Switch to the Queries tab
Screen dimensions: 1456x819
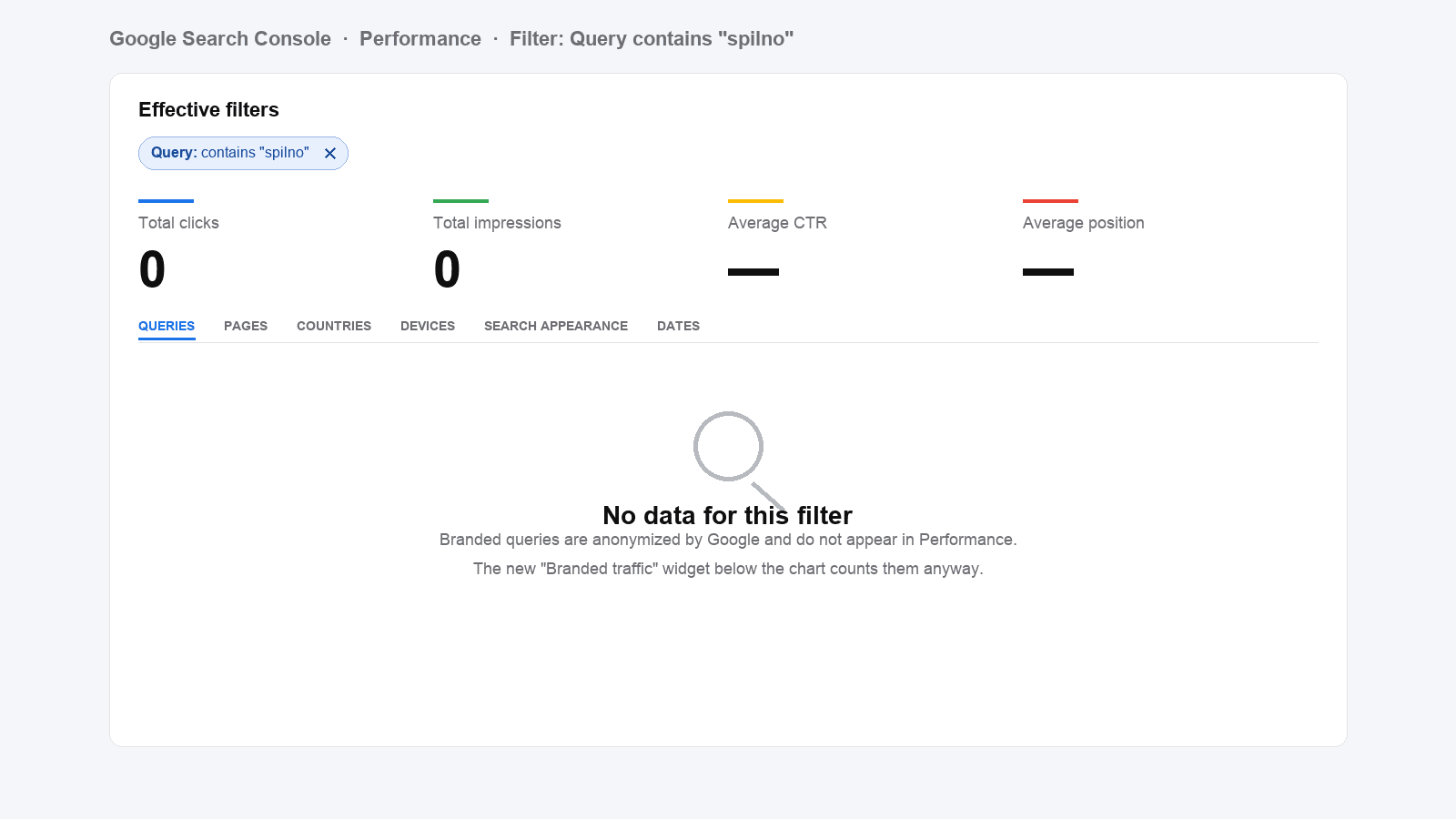point(167,326)
